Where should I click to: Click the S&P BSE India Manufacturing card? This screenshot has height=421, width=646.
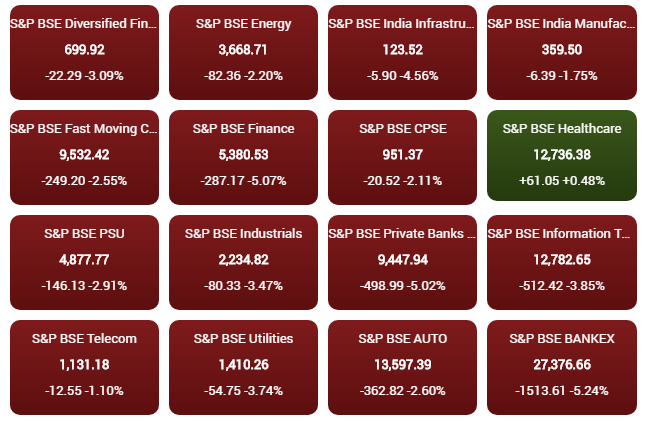[x=561, y=50]
